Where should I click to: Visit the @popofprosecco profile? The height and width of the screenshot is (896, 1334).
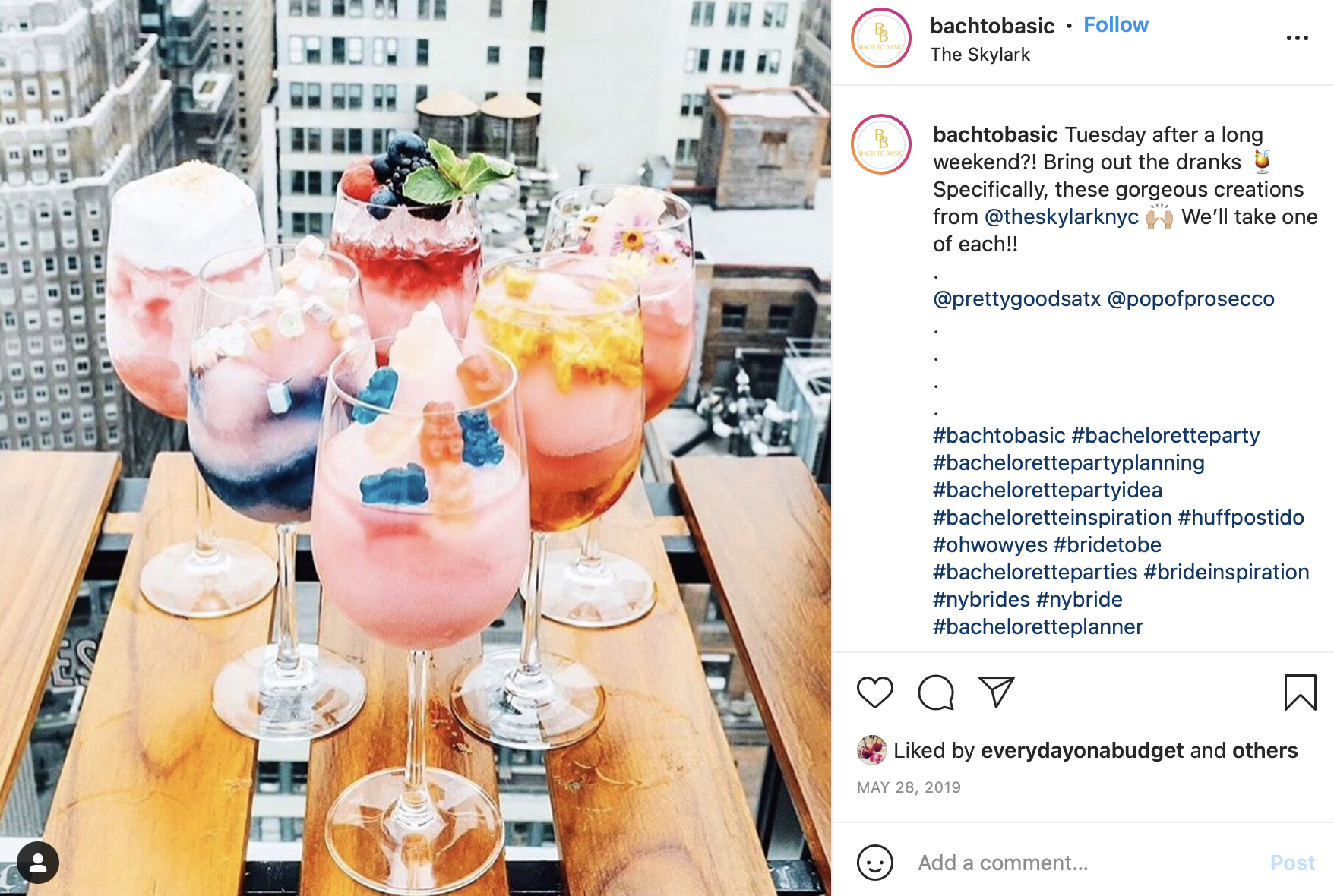tap(1190, 299)
